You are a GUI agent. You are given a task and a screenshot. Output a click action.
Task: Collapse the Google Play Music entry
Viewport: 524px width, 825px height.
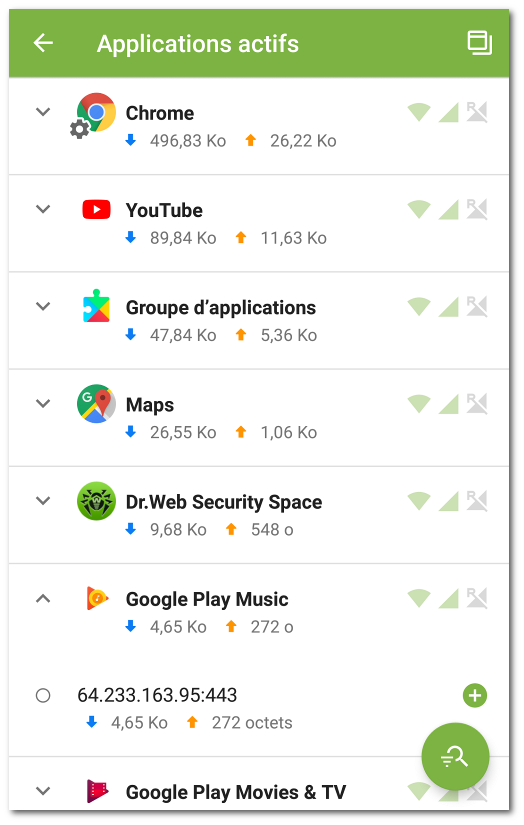point(43,598)
